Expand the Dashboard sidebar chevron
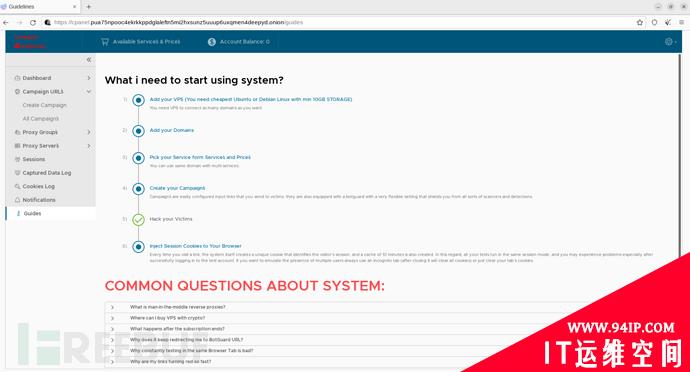690x372 pixels. [89, 78]
